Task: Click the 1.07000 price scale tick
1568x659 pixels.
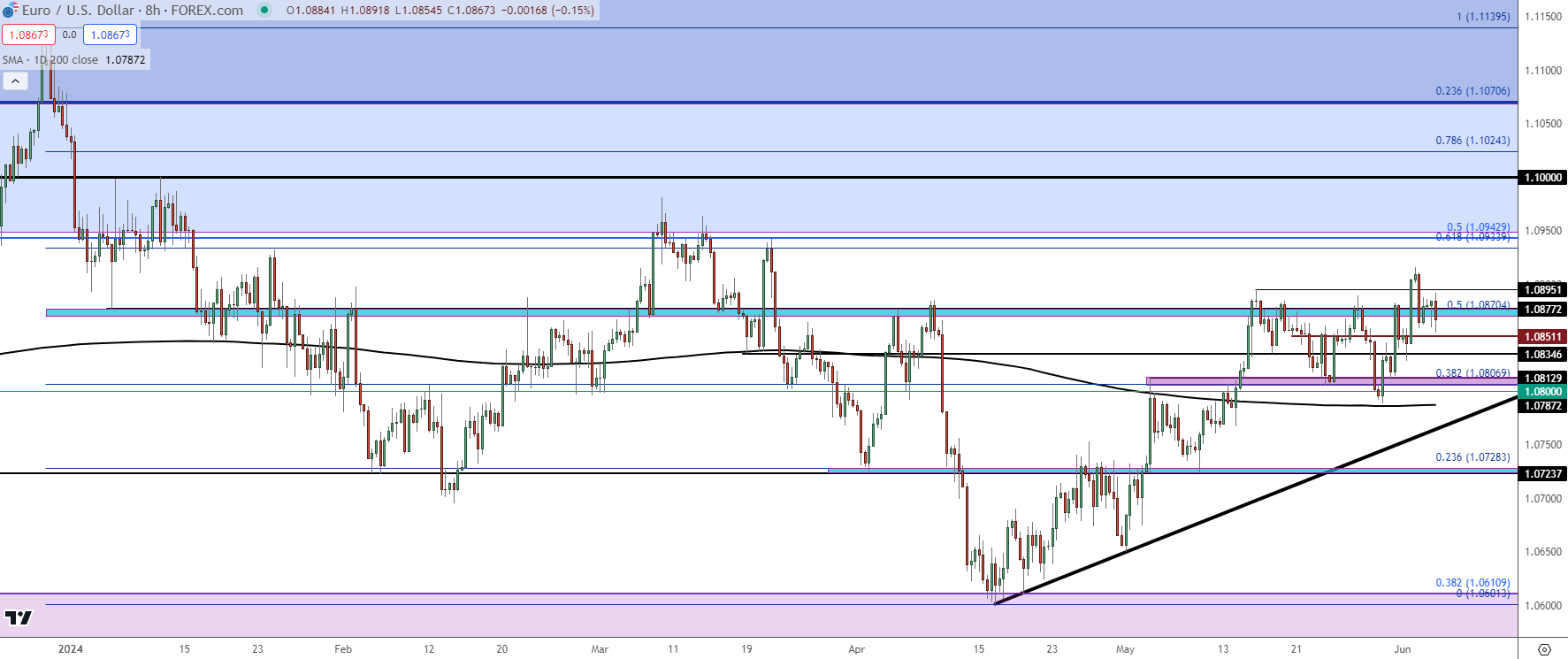Action: [1543, 499]
